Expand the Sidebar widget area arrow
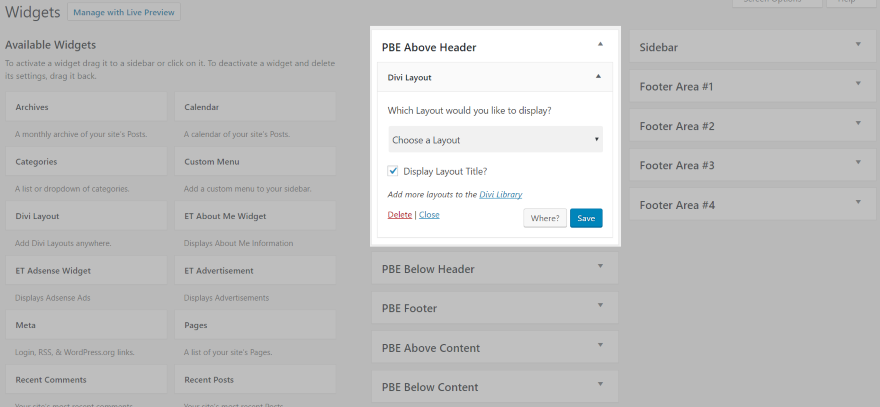This screenshot has width=880, height=407. tap(858, 45)
